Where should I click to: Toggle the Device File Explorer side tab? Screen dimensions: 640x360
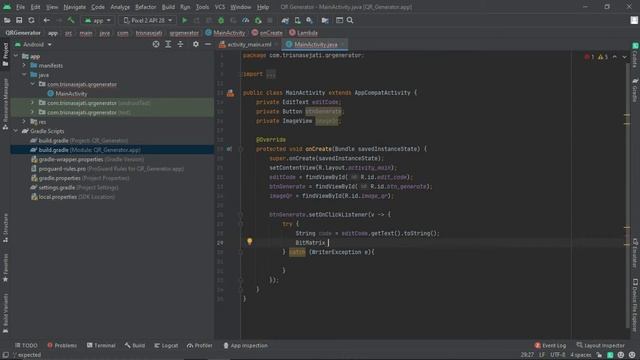click(635, 305)
